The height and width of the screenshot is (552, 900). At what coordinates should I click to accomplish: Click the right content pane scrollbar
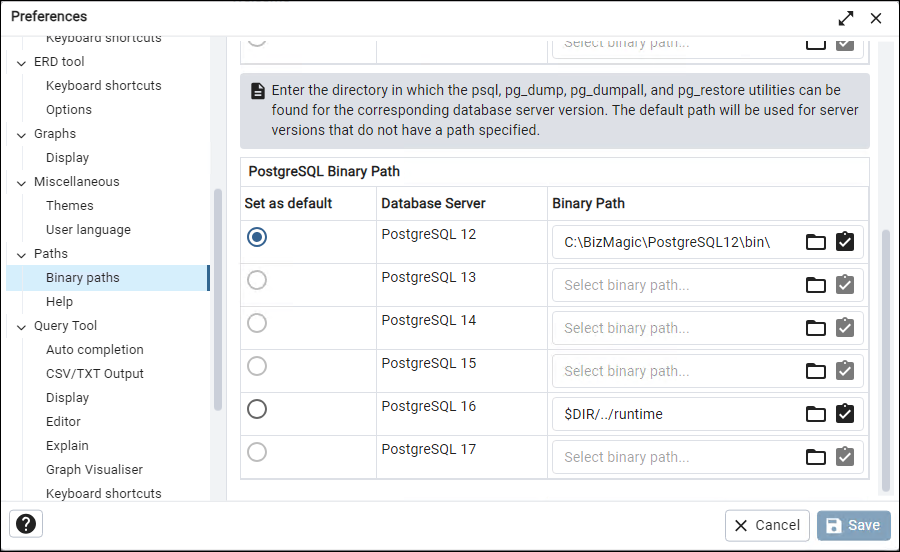886,360
